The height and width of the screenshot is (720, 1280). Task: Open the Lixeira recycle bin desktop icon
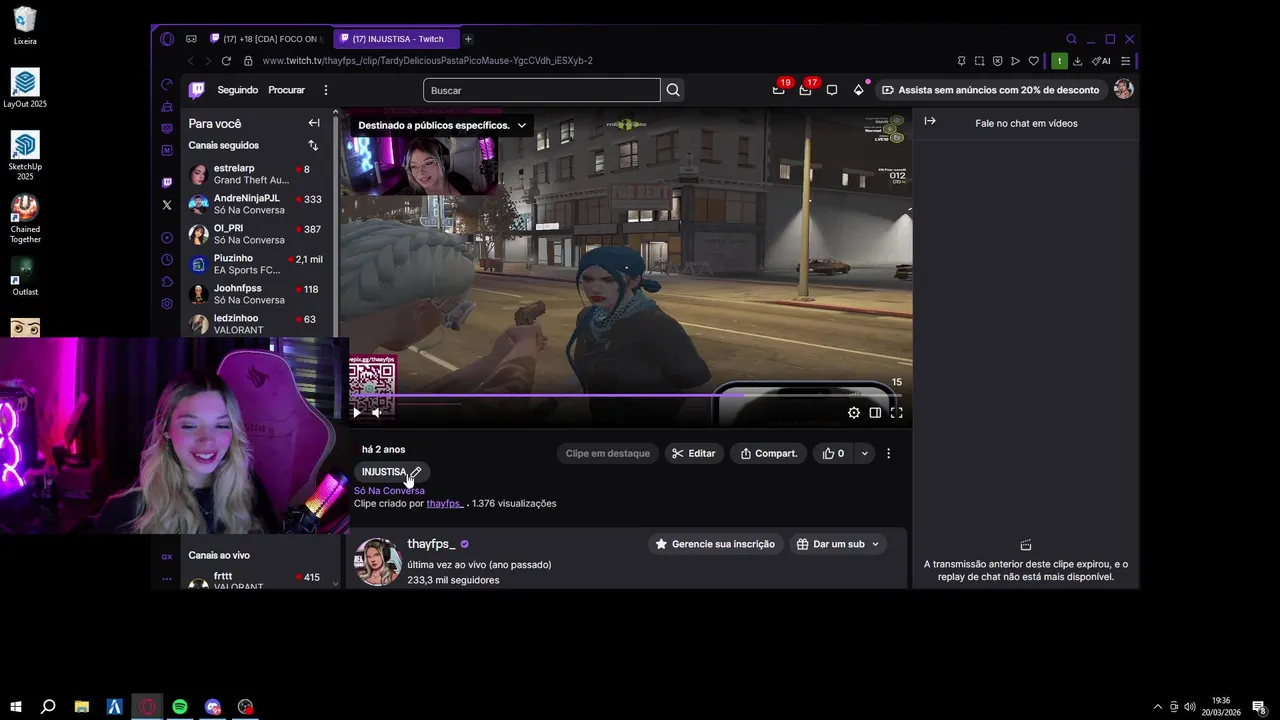(25, 26)
